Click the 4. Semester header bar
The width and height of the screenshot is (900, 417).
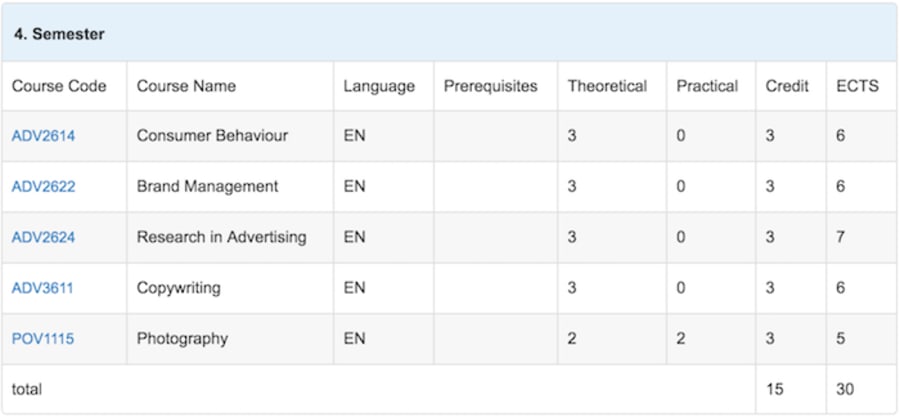pos(450,34)
